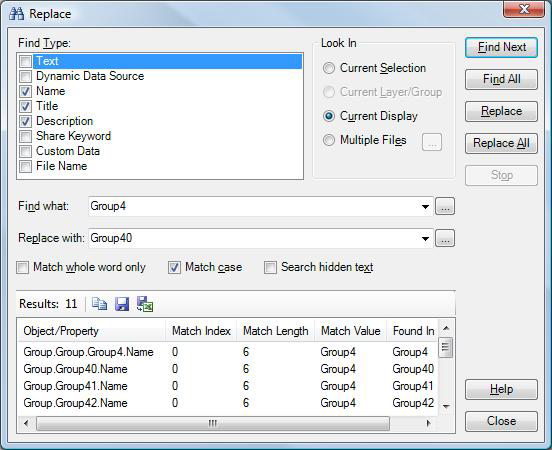This screenshot has height=450, width=552.
Task: Click inside the Replace with text field
Action: pos(254,238)
